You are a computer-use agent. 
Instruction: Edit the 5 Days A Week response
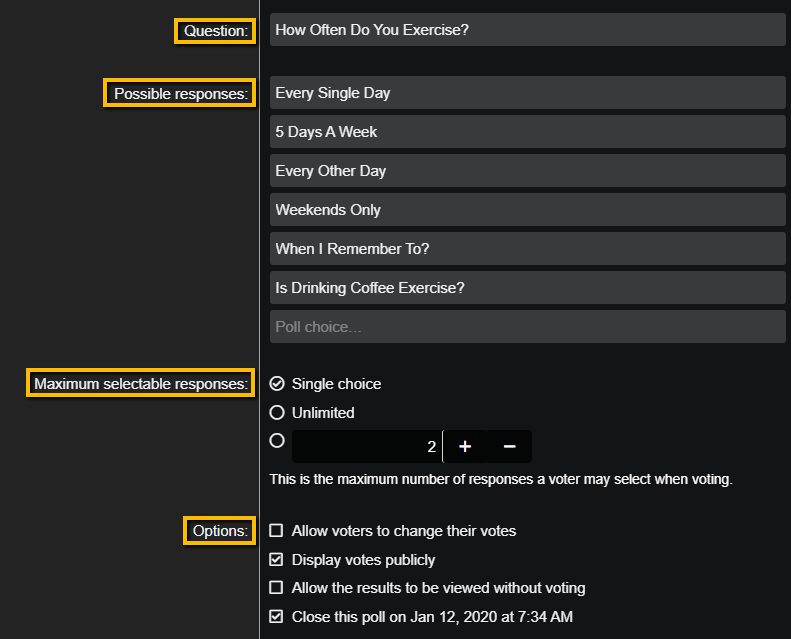(x=527, y=132)
